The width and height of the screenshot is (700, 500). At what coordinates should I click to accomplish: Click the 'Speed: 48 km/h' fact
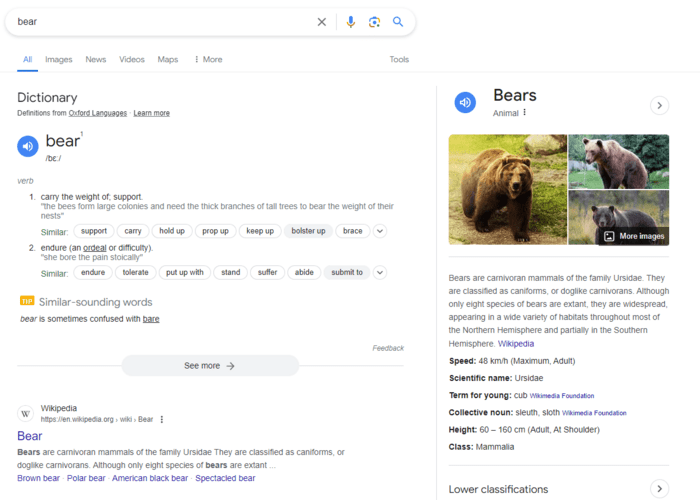pyautogui.click(x=512, y=361)
